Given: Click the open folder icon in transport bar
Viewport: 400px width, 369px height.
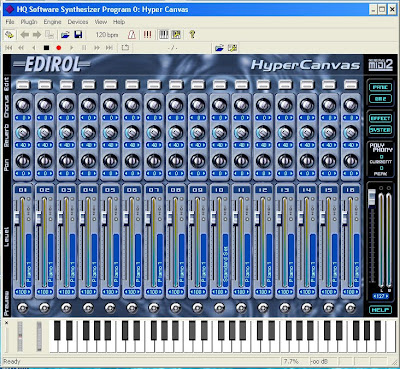Looking at the screenshot, I should (x=219, y=48).
